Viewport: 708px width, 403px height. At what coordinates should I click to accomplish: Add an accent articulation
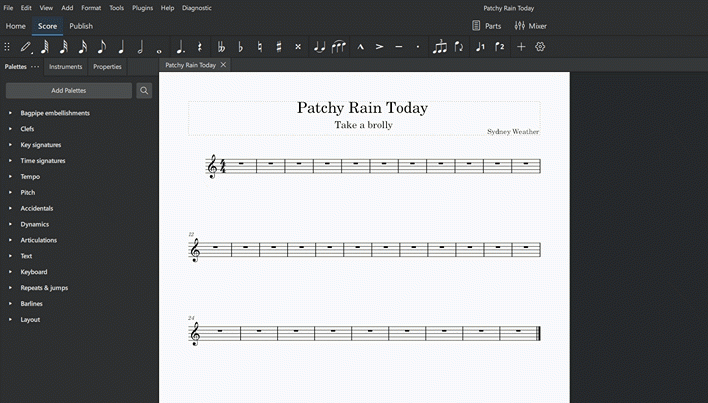(380, 47)
